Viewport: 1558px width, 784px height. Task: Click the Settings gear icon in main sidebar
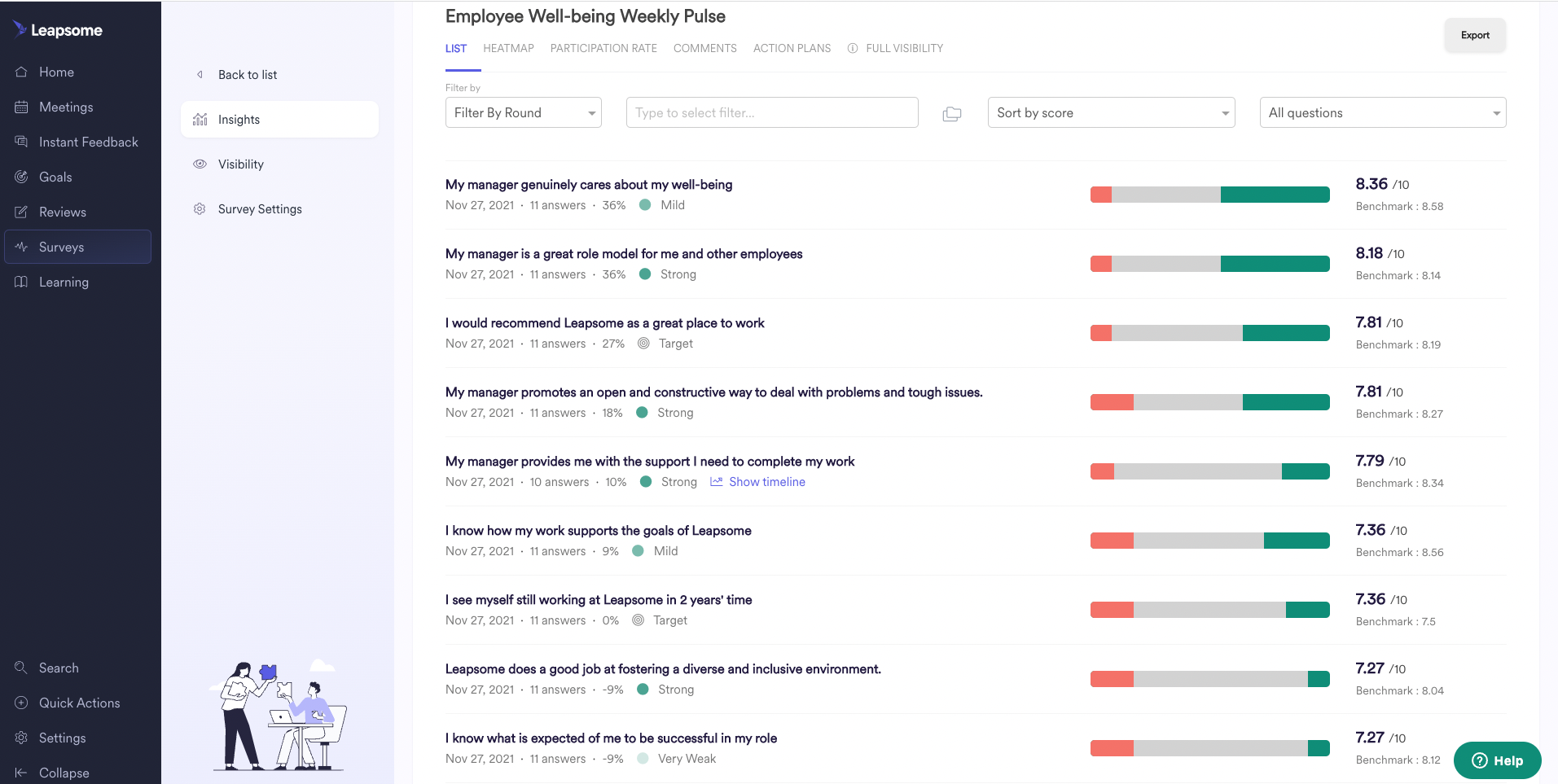click(21, 738)
